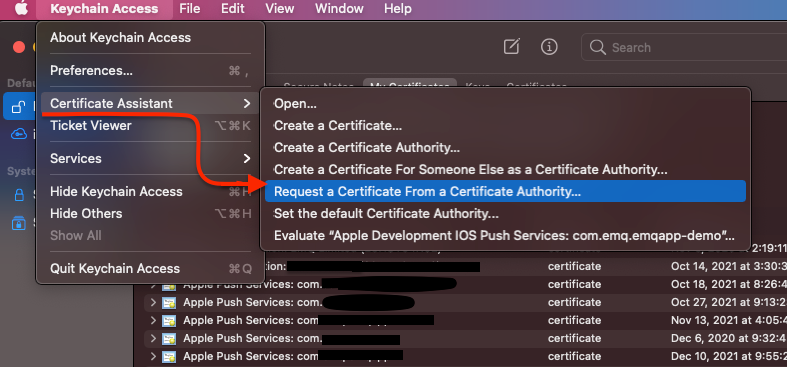The height and width of the screenshot is (367, 787).
Task: Click the red close window button
Action: pyautogui.click(x=19, y=47)
